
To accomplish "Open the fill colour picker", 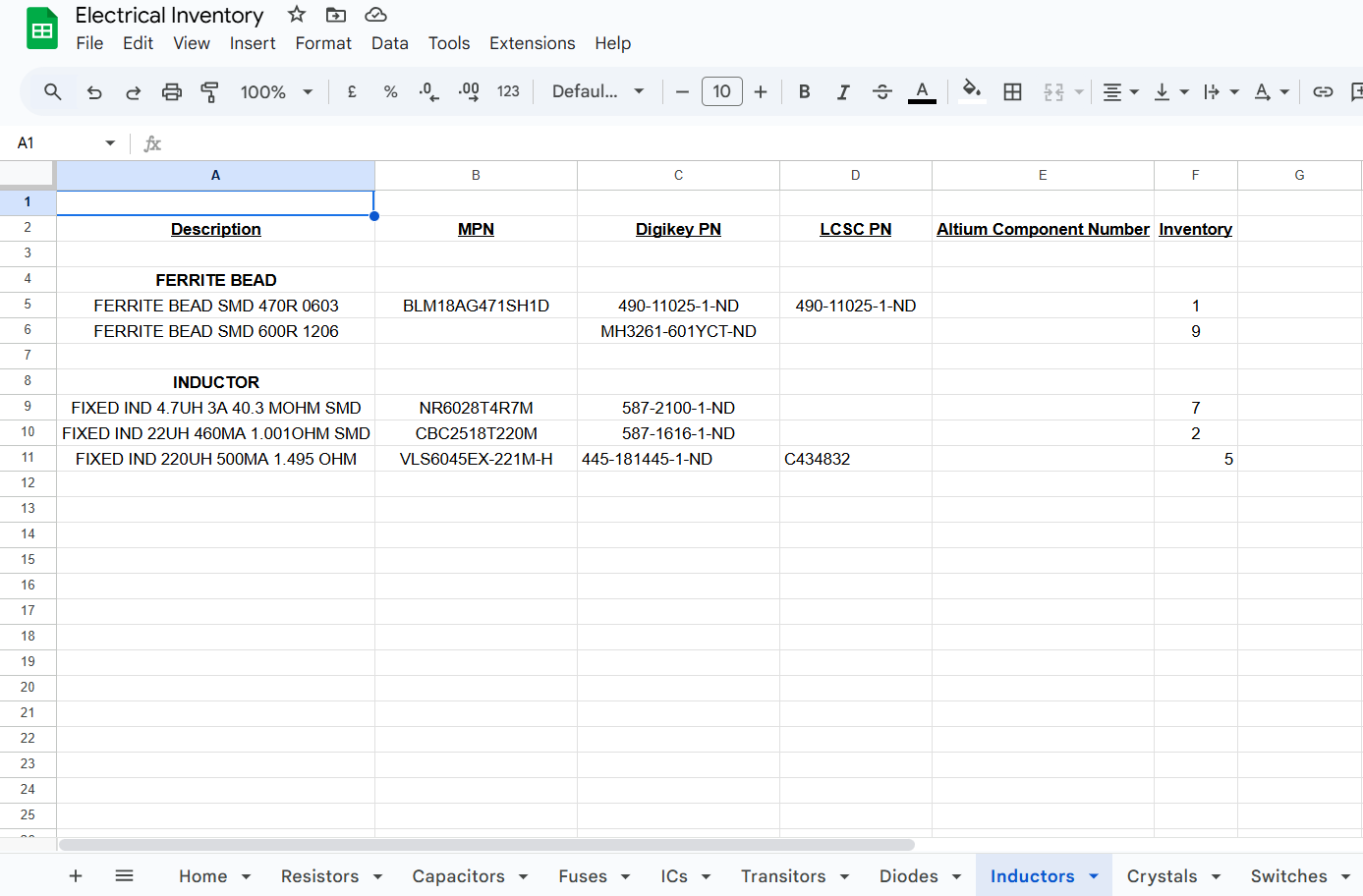I will tap(971, 92).
